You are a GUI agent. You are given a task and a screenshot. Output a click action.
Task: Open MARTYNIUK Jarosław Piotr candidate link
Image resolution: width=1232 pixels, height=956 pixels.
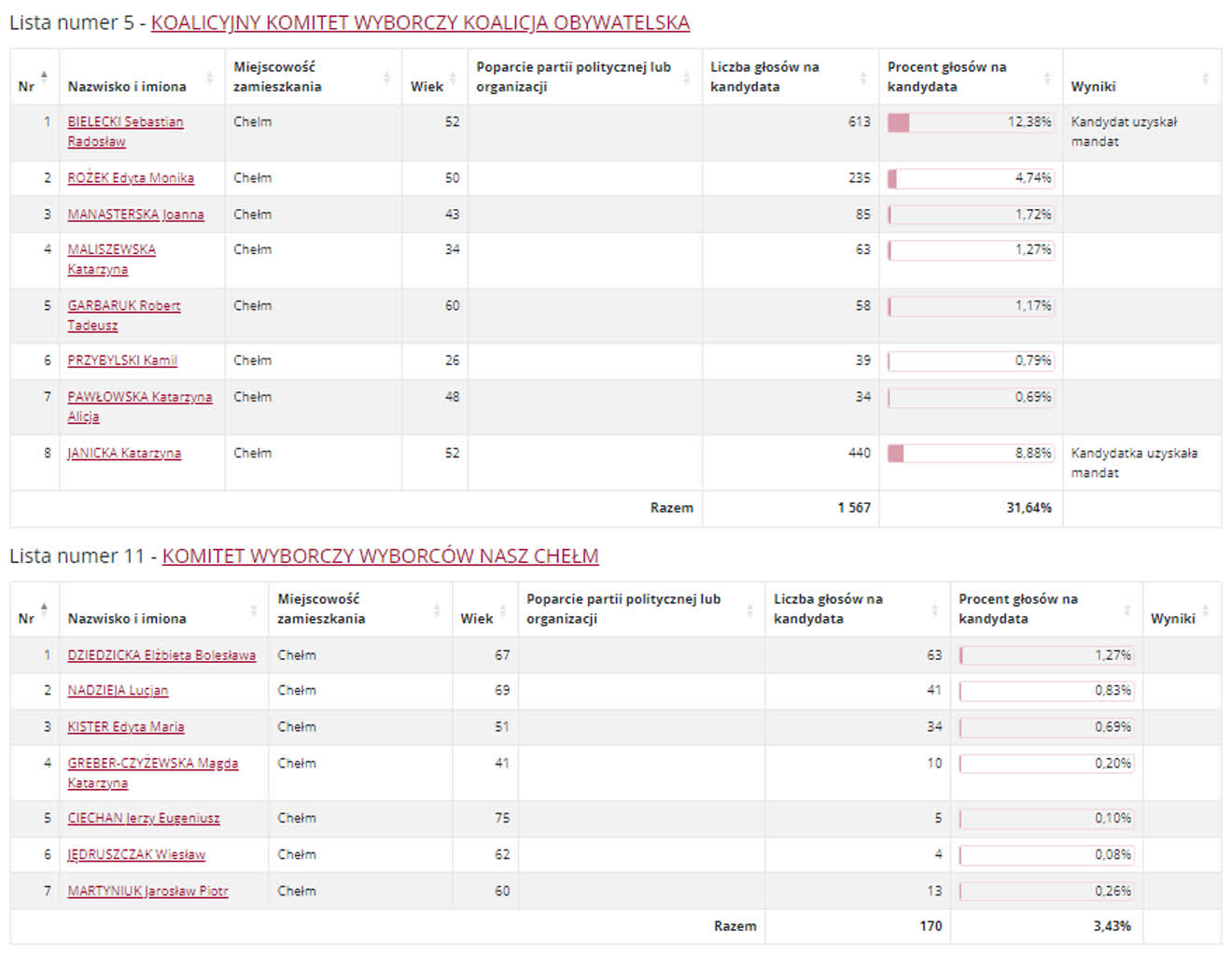point(147,892)
